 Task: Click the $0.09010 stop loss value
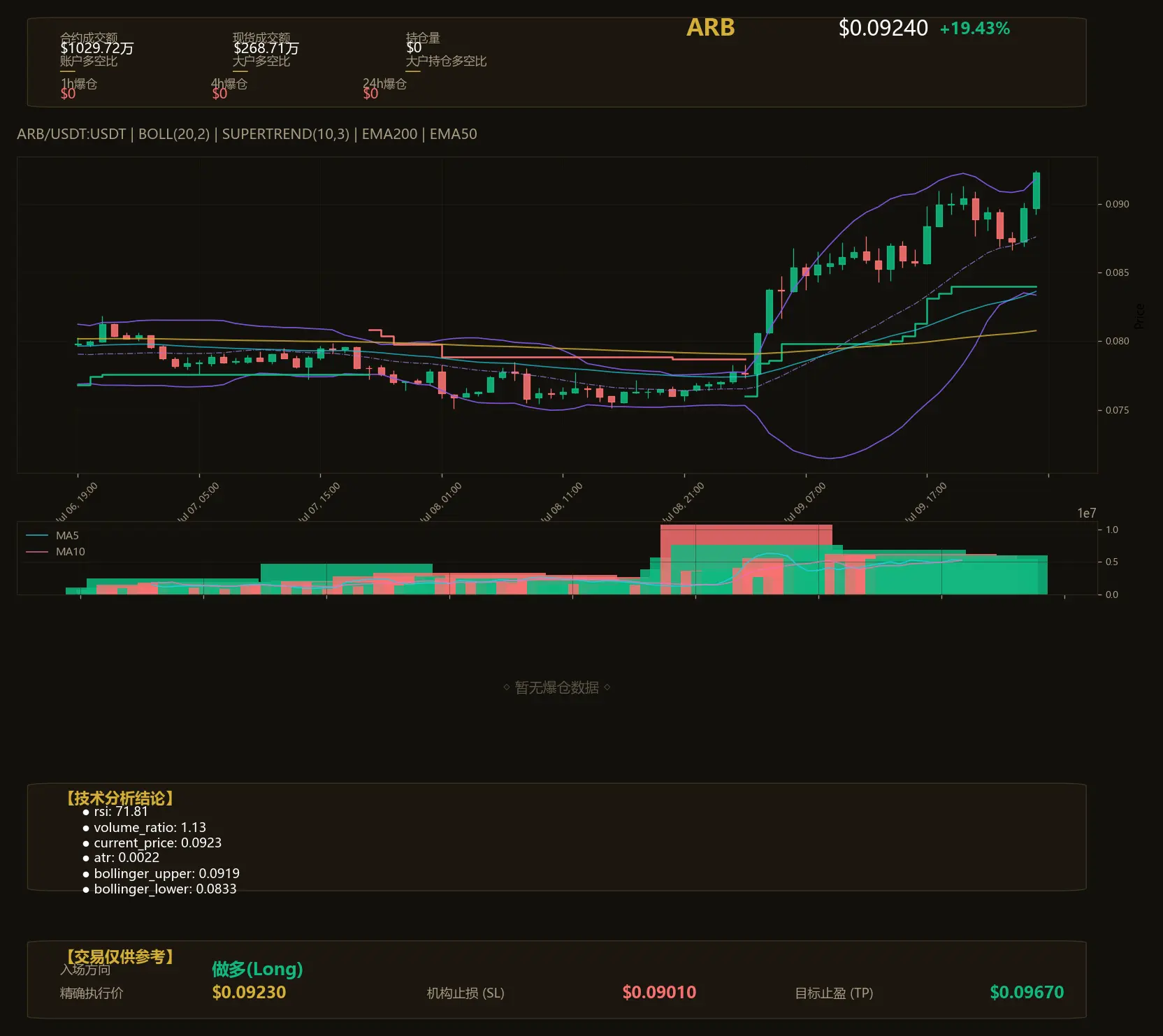click(x=659, y=993)
